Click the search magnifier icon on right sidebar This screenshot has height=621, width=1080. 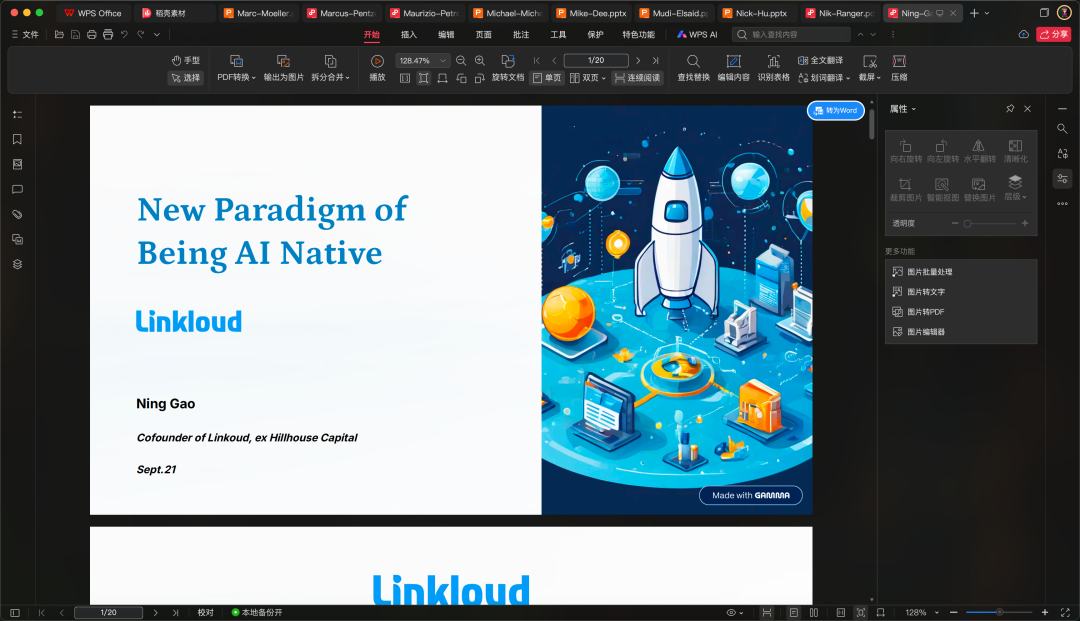1062,129
